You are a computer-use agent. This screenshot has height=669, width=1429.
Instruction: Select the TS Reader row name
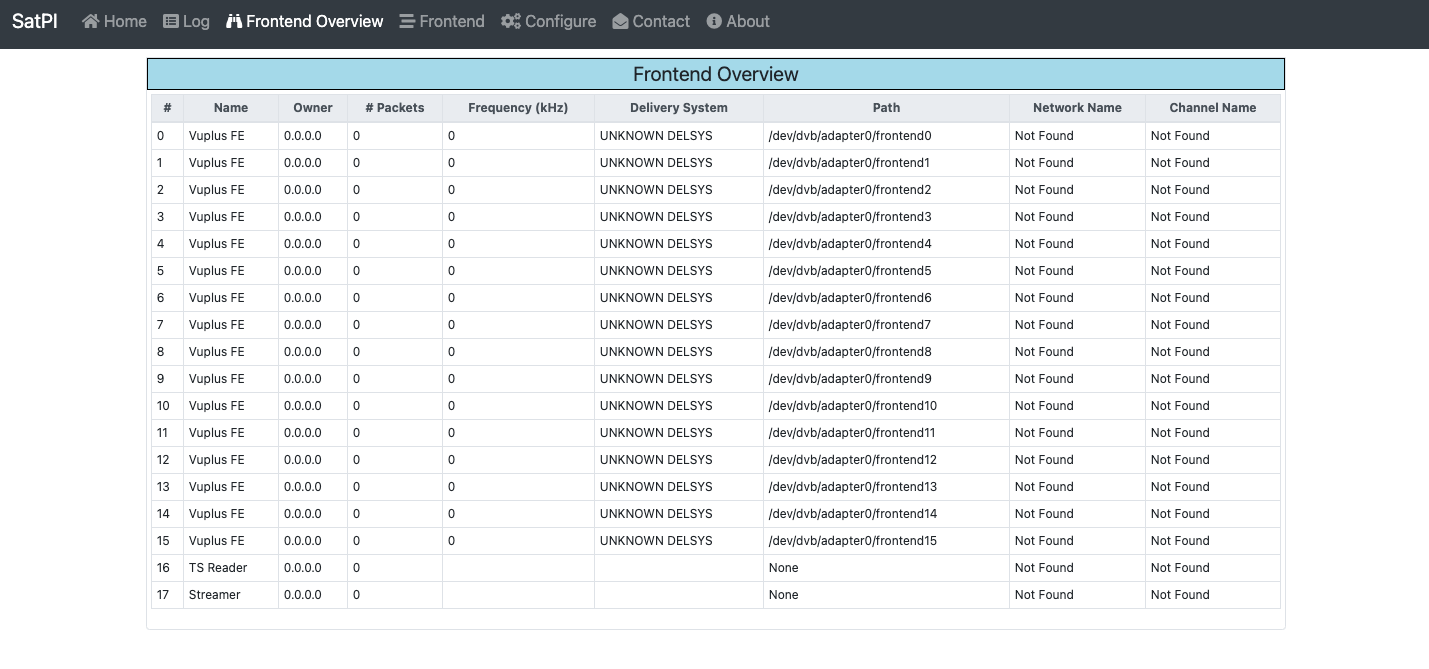point(218,568)
